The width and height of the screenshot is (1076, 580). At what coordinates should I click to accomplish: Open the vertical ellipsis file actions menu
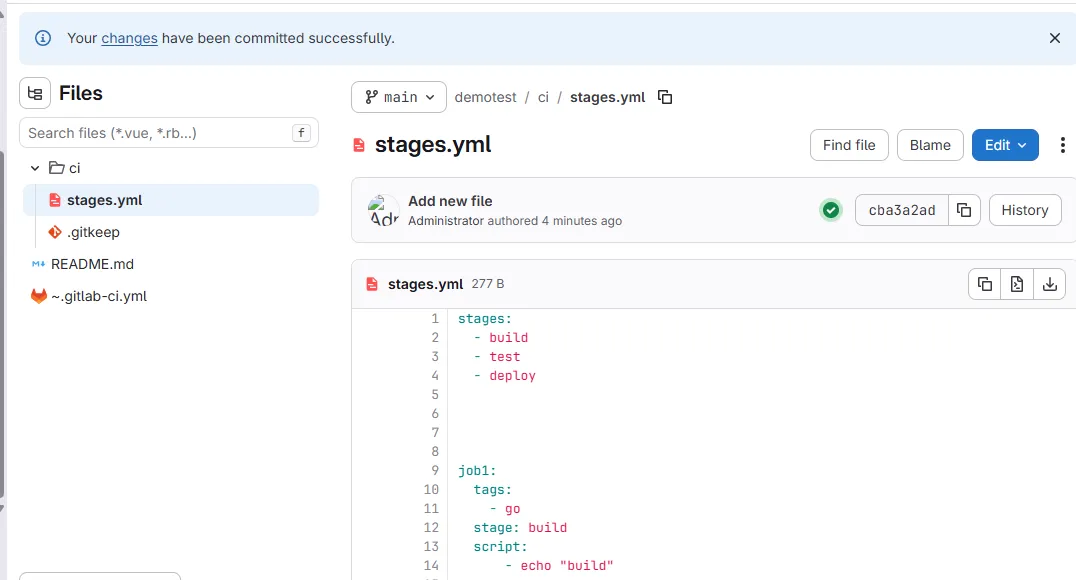click(1062, 145)
